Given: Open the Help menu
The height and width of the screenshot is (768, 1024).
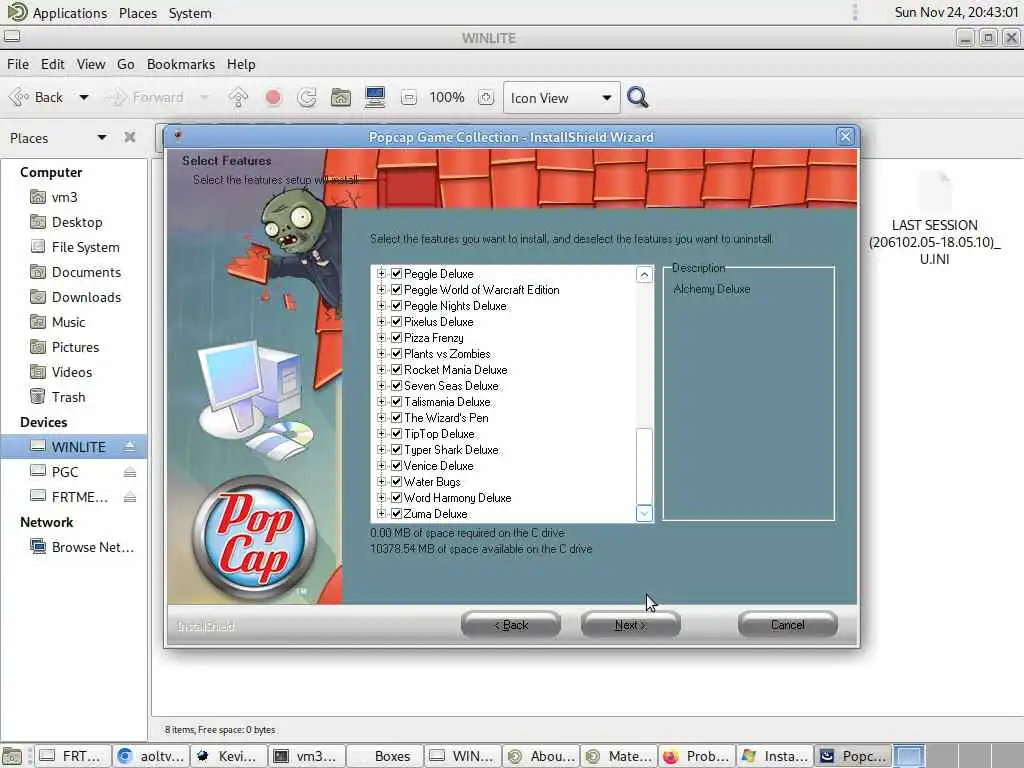Looking at the screenshot, I should [x=241, y=64].
